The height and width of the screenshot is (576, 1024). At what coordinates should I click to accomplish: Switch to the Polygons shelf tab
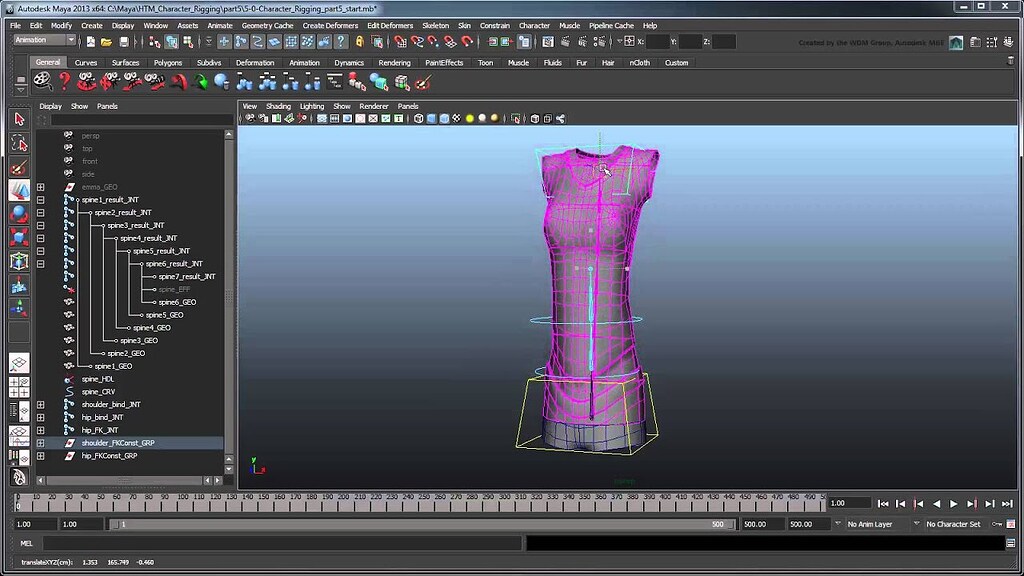(168, 63)
